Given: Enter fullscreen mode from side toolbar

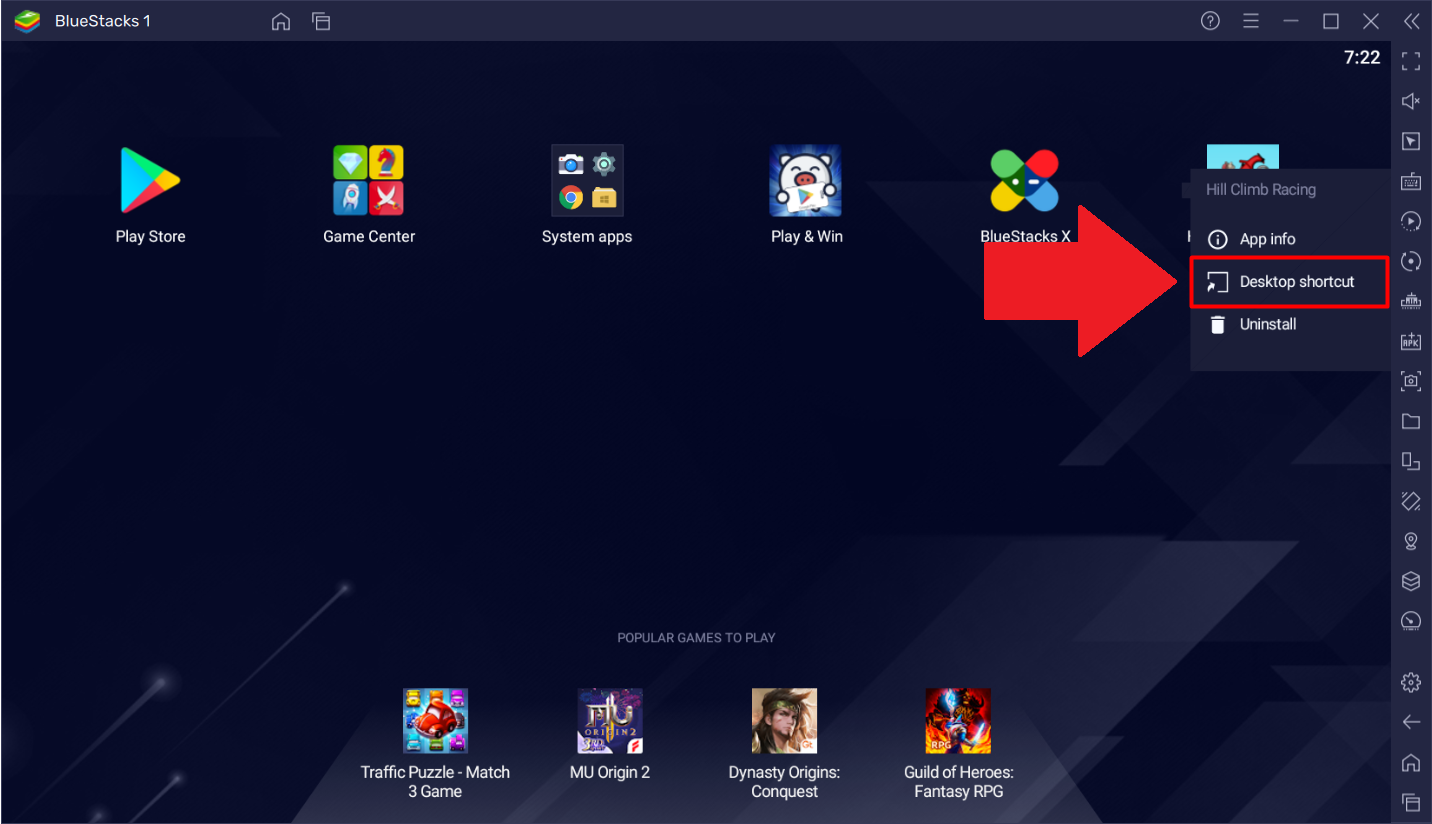Looking at the screenshot, I should (x=1411, y=61).
